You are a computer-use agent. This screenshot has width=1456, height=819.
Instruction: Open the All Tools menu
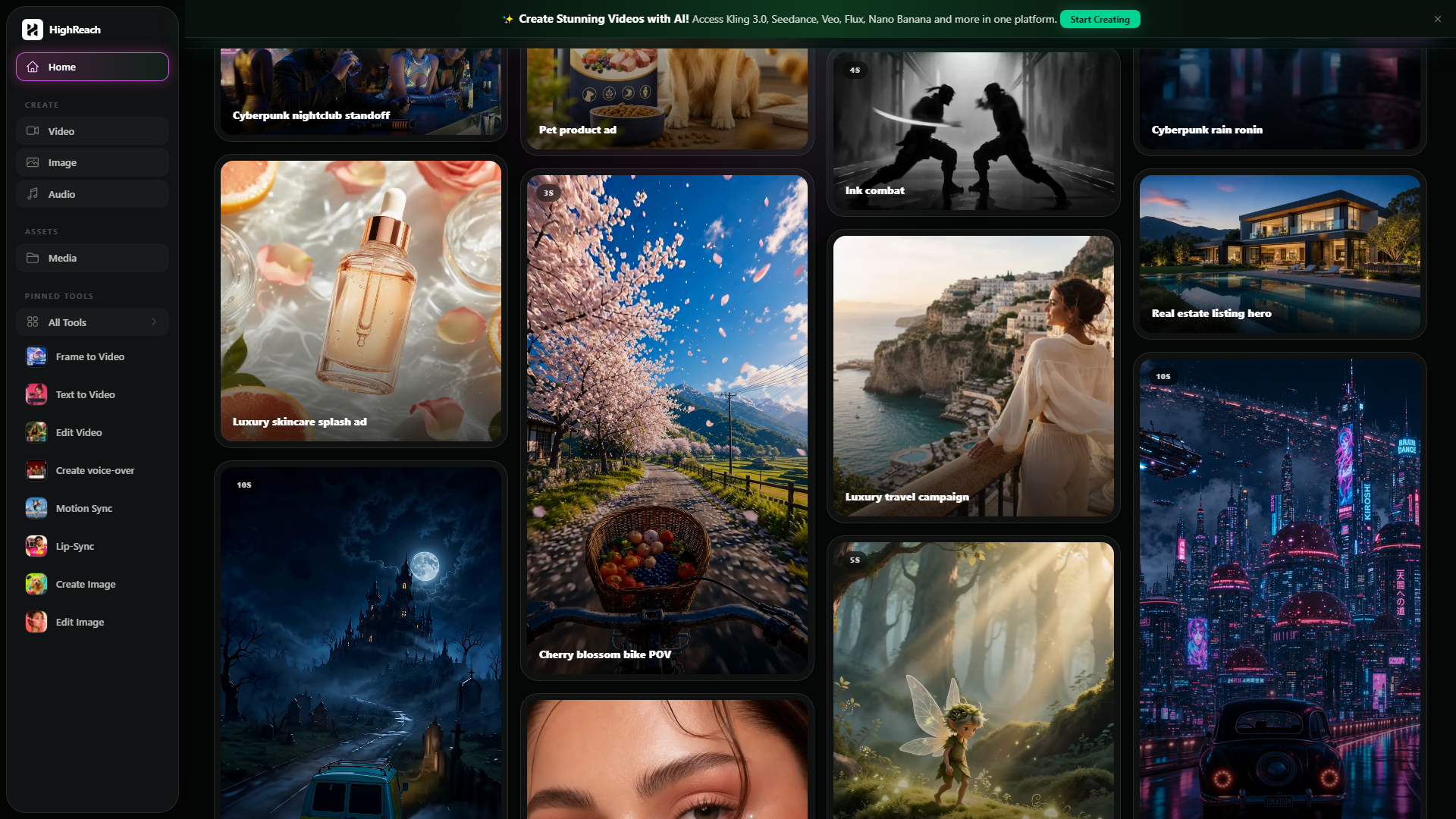point(93,322)
